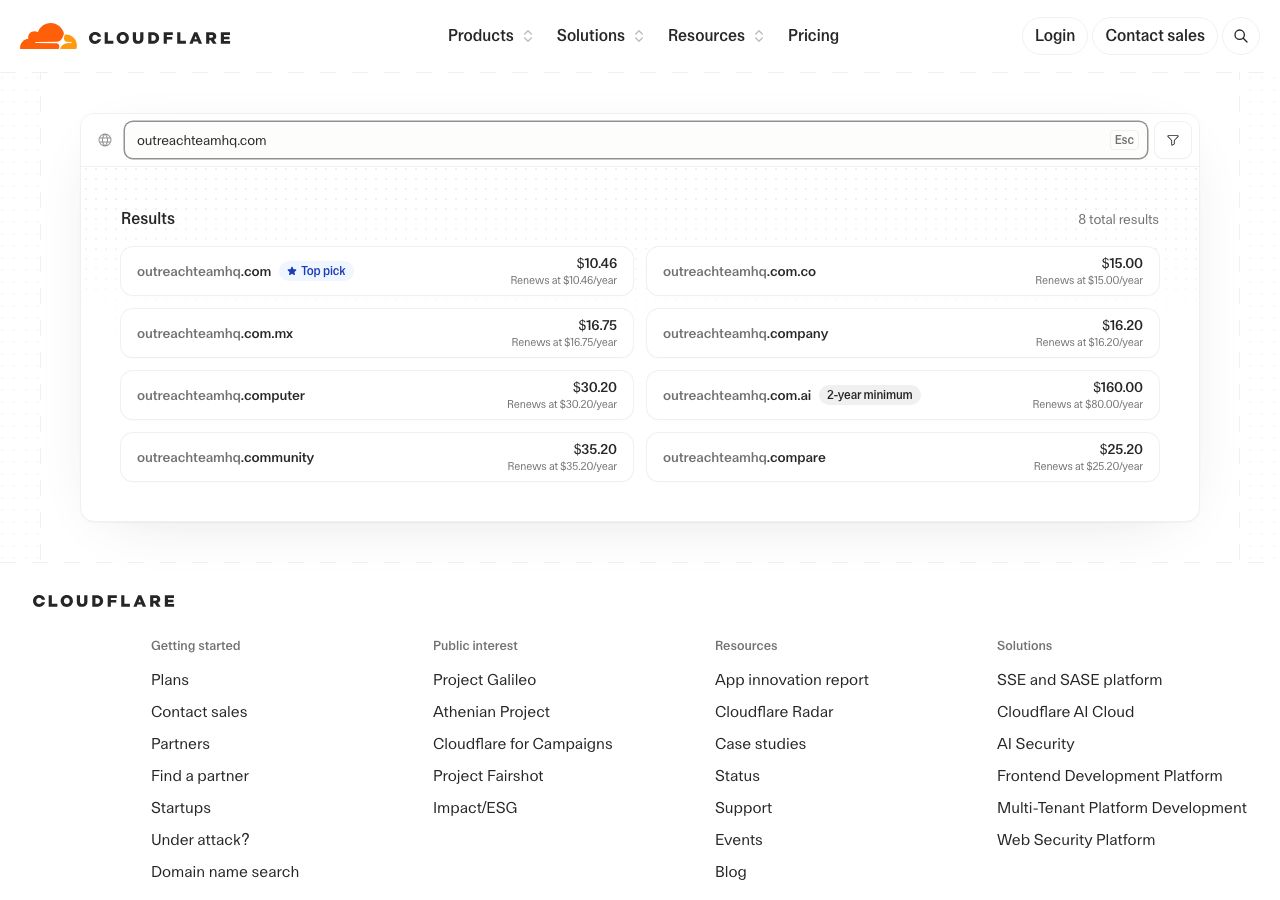The height and width of the screenshot is (900, 1280).
Task: Visit Cloudflare Radar link
Action: pyautogui.click(x=774, y=712)
